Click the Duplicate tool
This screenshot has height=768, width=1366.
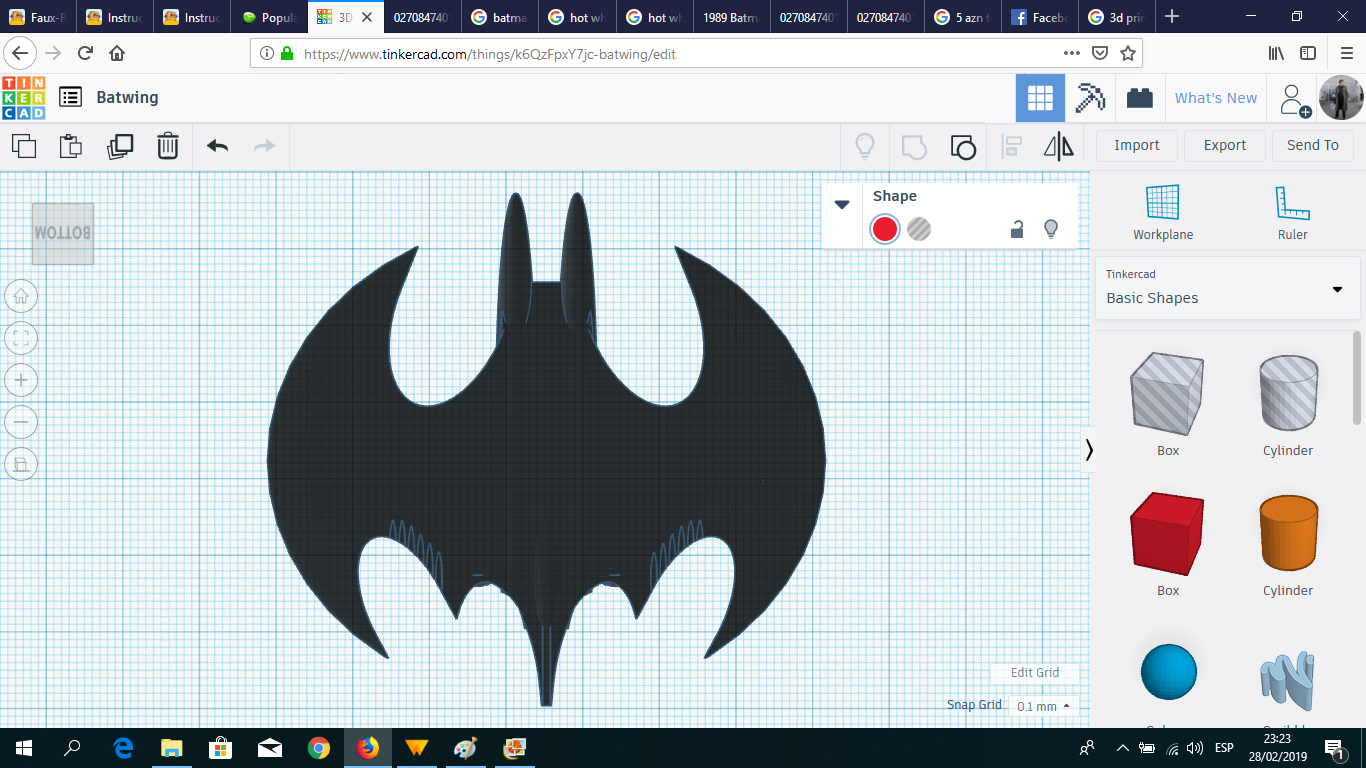coord(120,146)
